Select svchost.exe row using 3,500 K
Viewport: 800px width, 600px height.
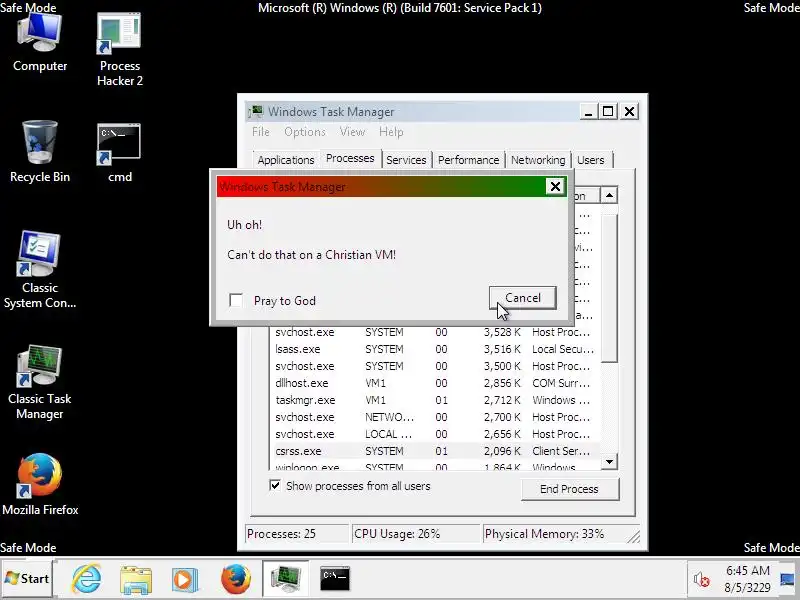tap(435, 366)
